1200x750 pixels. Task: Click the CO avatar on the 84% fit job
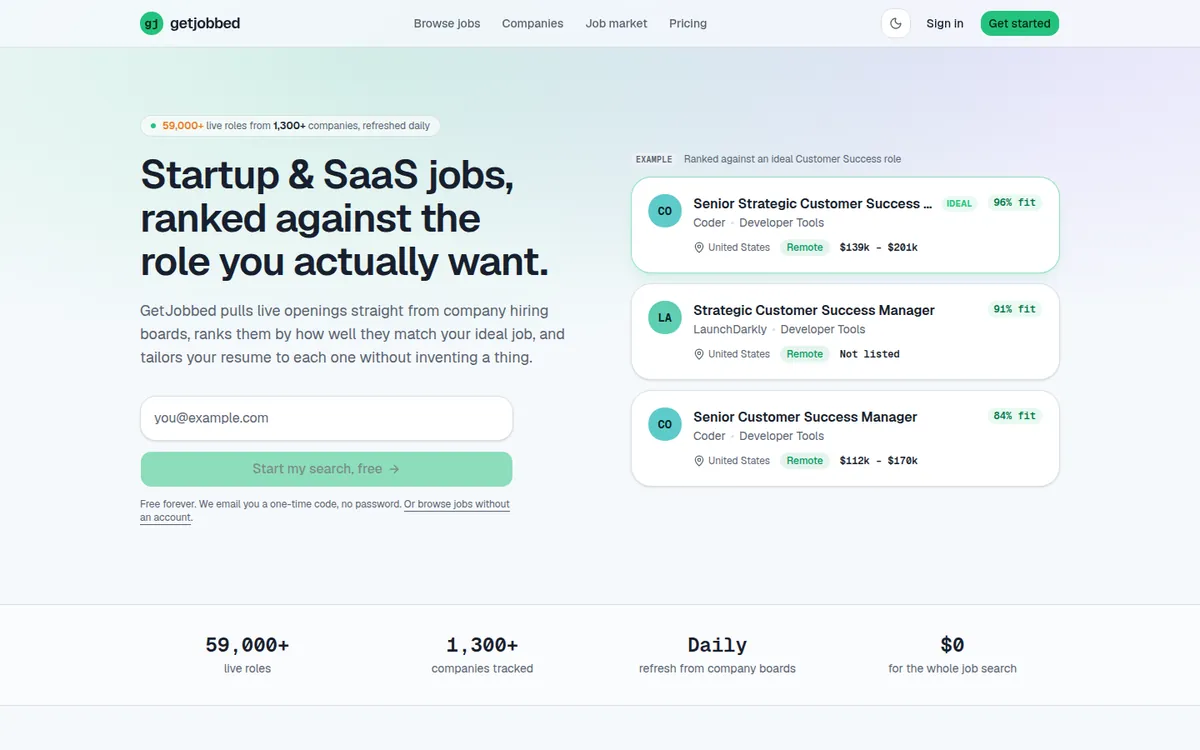point(664,424)
